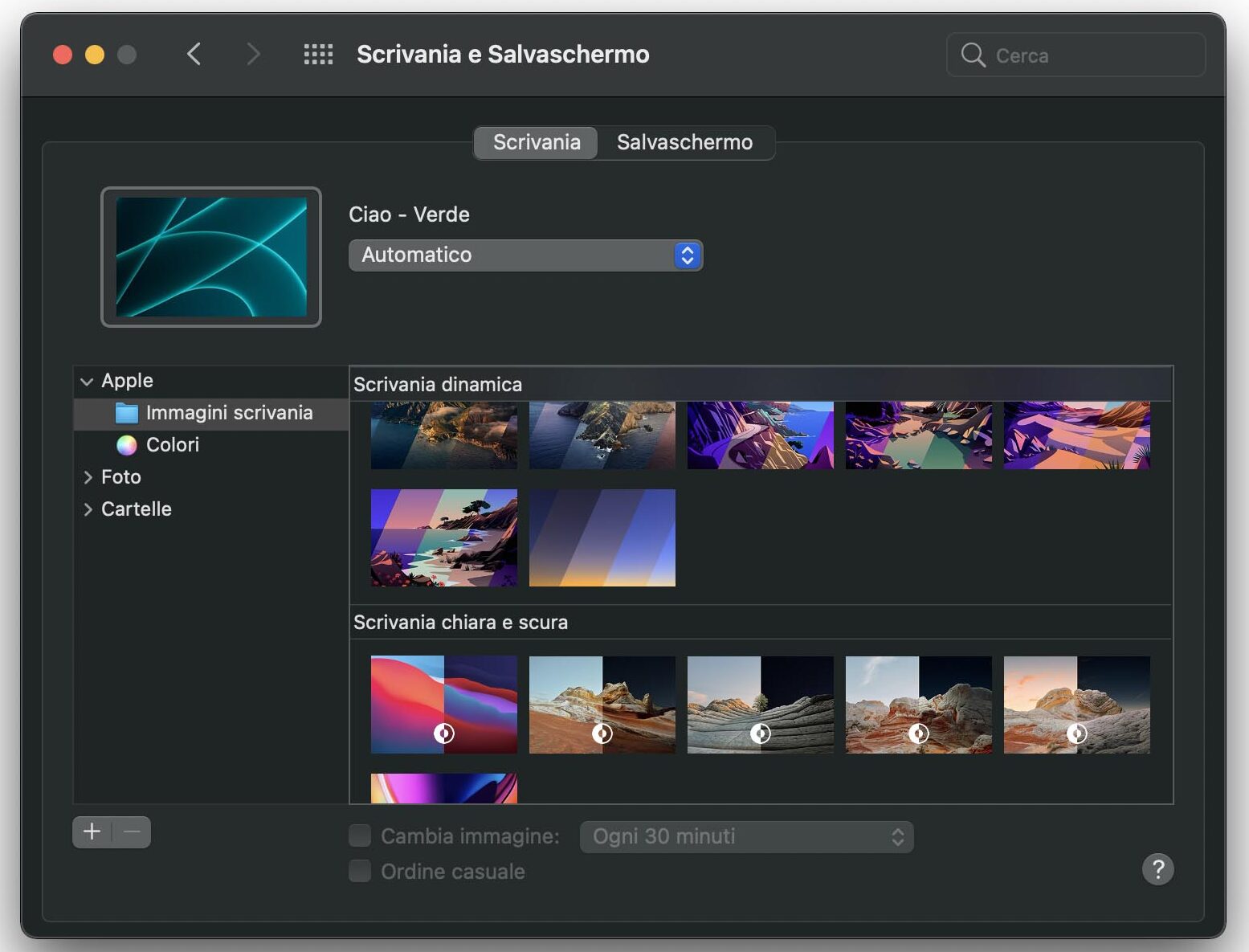Switch to the Salvaschermo tab
The image size is (1249, 952).
(684, 143)
